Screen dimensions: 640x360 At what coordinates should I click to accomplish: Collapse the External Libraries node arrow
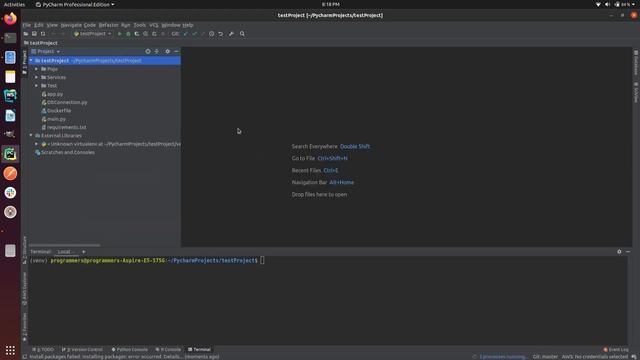[x=31, y=136]
